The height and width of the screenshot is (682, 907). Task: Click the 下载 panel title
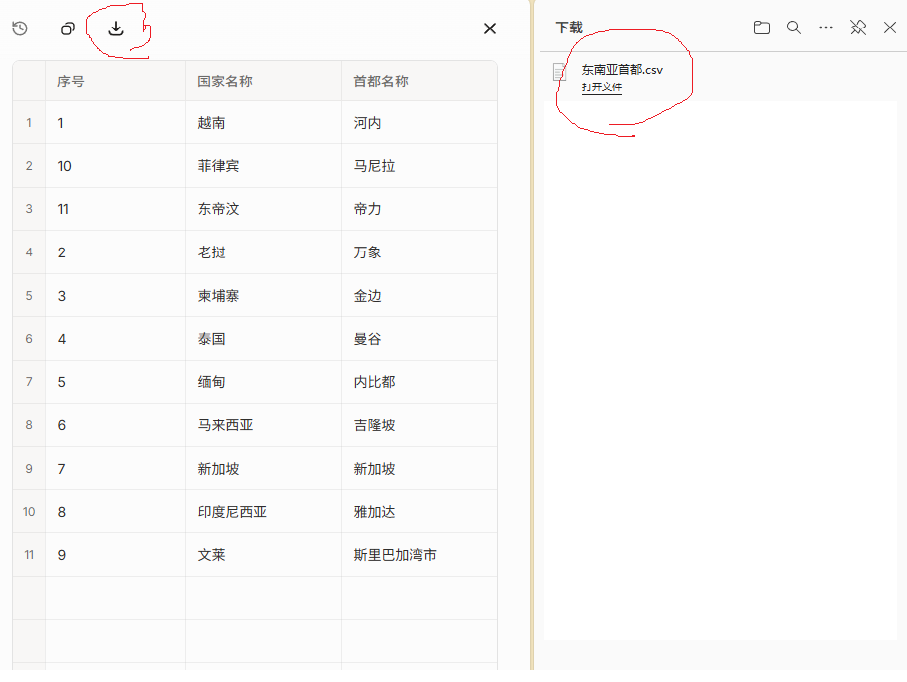[569, 27]
